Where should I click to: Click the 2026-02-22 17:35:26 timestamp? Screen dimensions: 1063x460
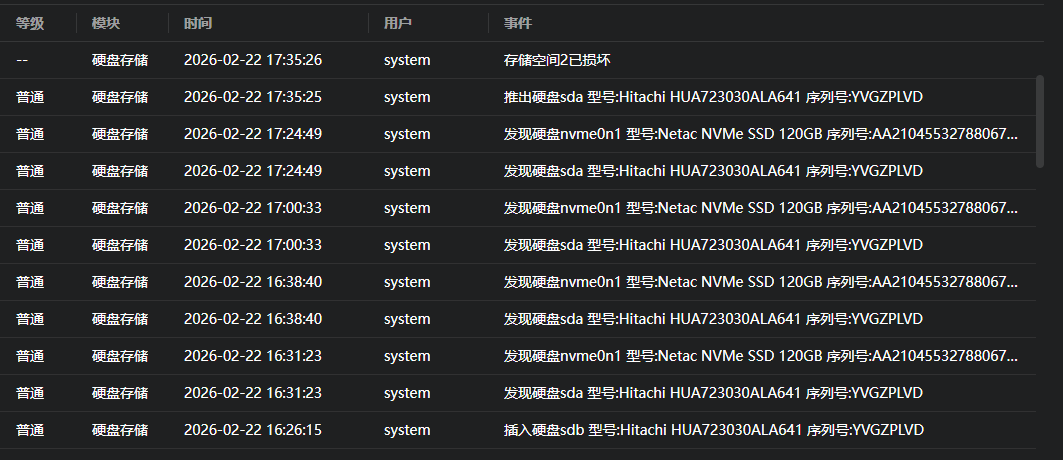[253, 60]
